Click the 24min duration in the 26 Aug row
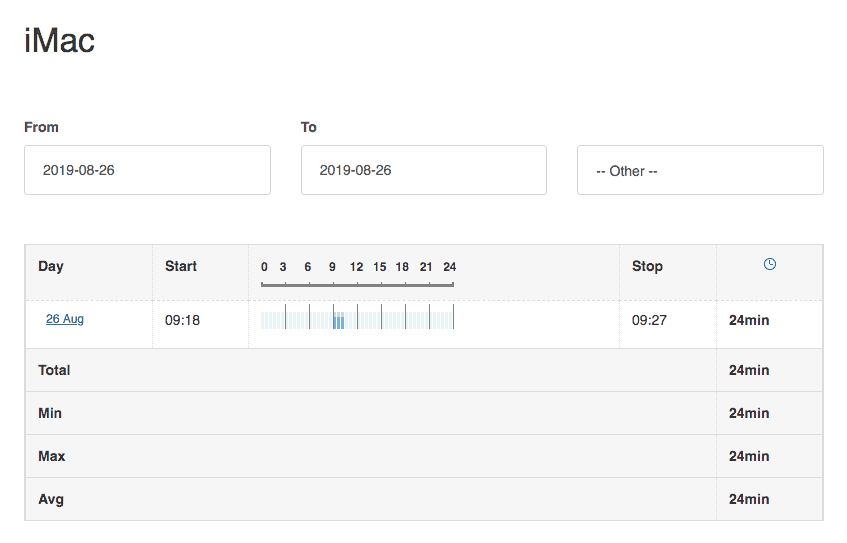Screen dimensions: 847x543 749,321
